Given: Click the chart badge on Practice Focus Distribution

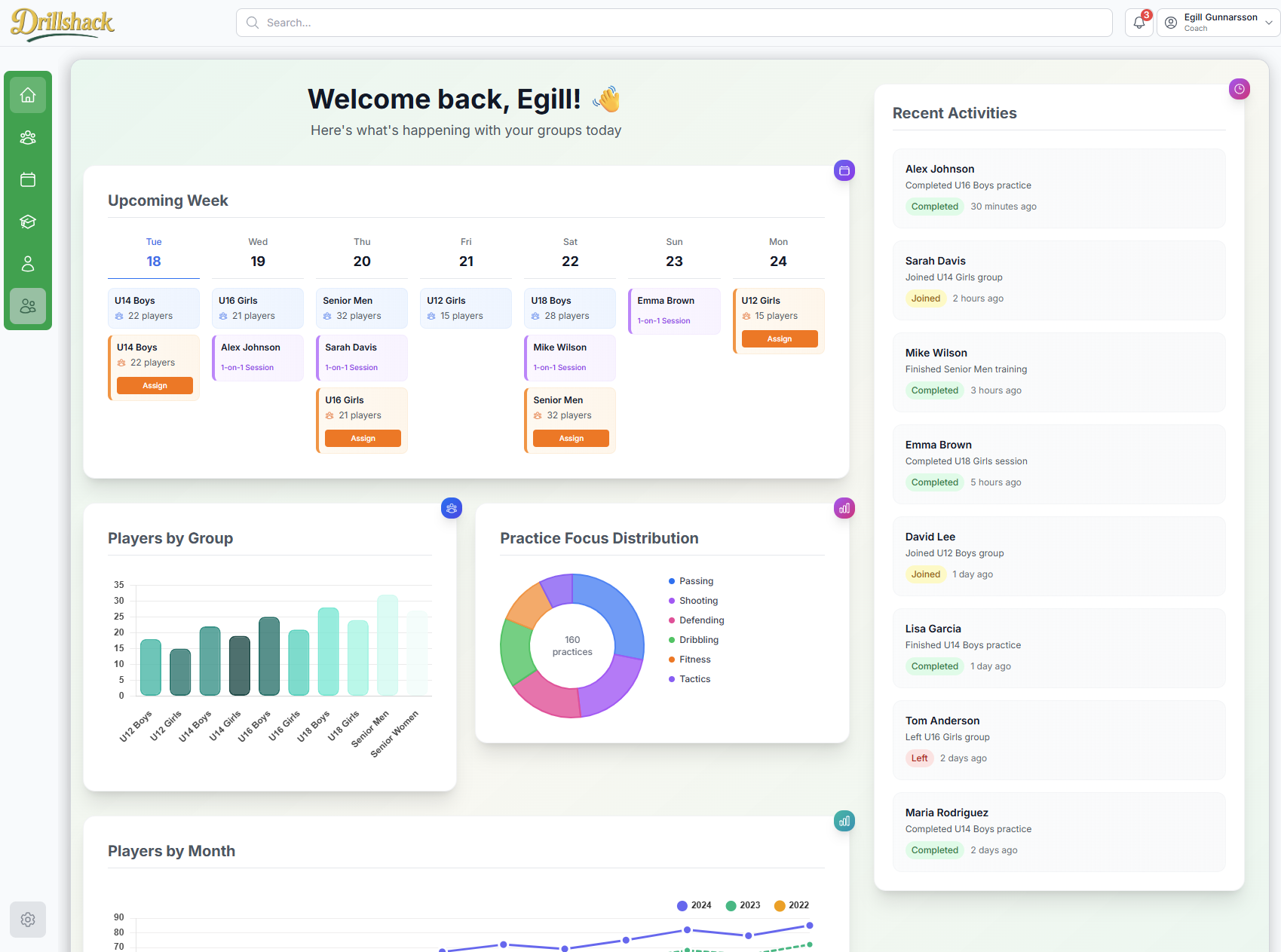Looking at the screenshot, I should [844, 508].
